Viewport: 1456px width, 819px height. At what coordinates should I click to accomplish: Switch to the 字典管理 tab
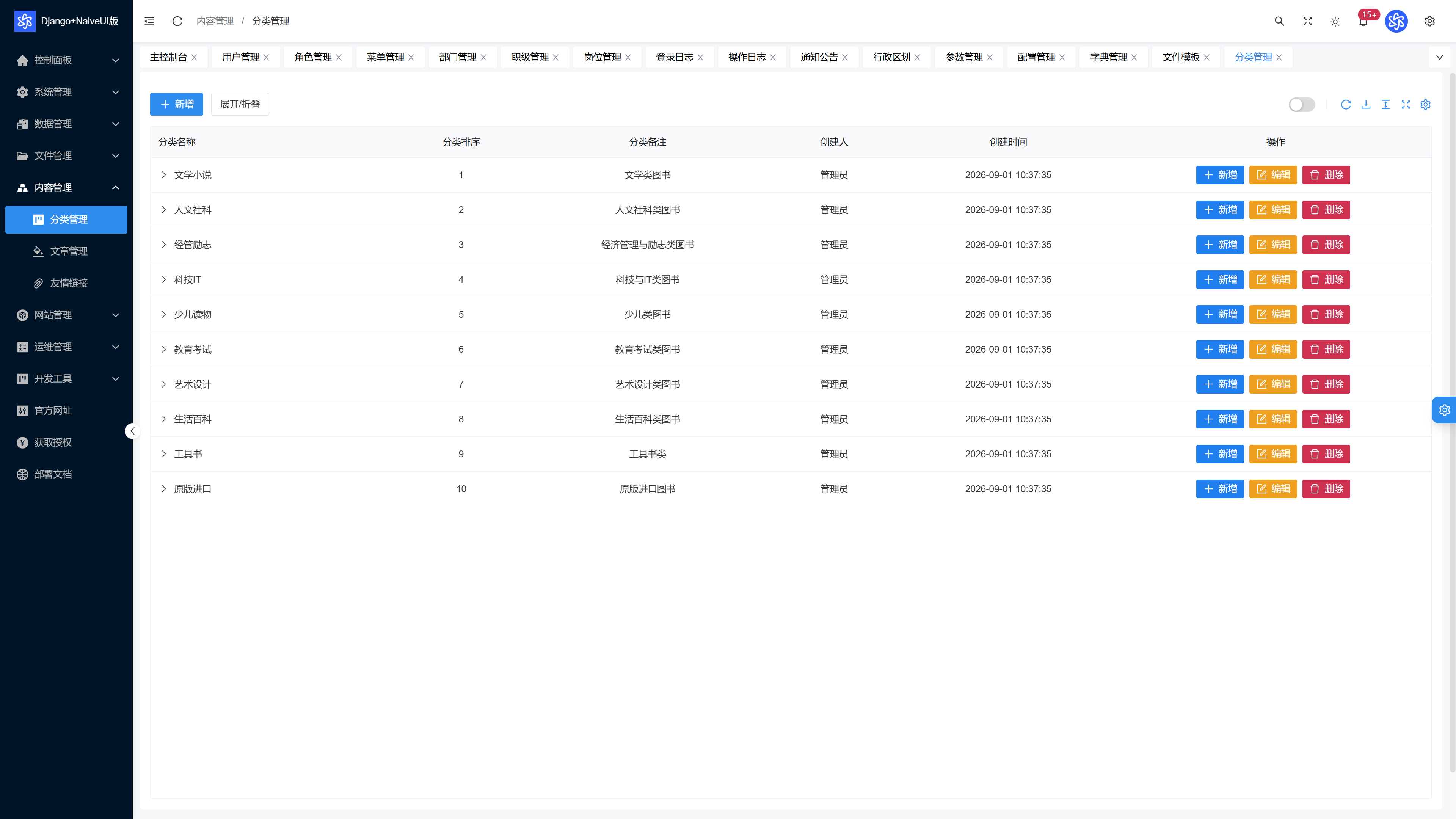click(x=1108, y=57)
